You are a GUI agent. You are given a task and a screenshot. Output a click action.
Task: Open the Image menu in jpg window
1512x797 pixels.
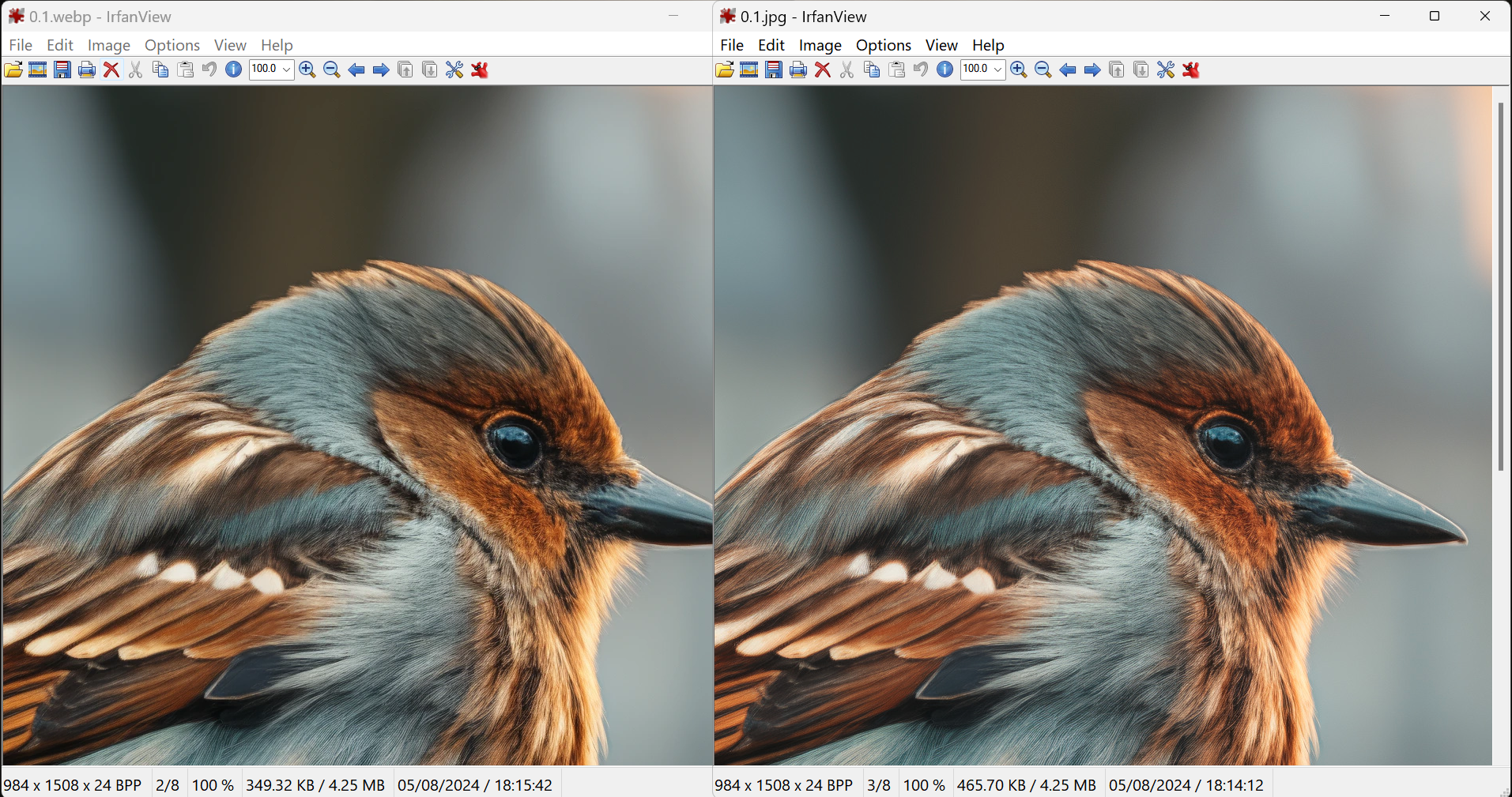click(820, 45)
